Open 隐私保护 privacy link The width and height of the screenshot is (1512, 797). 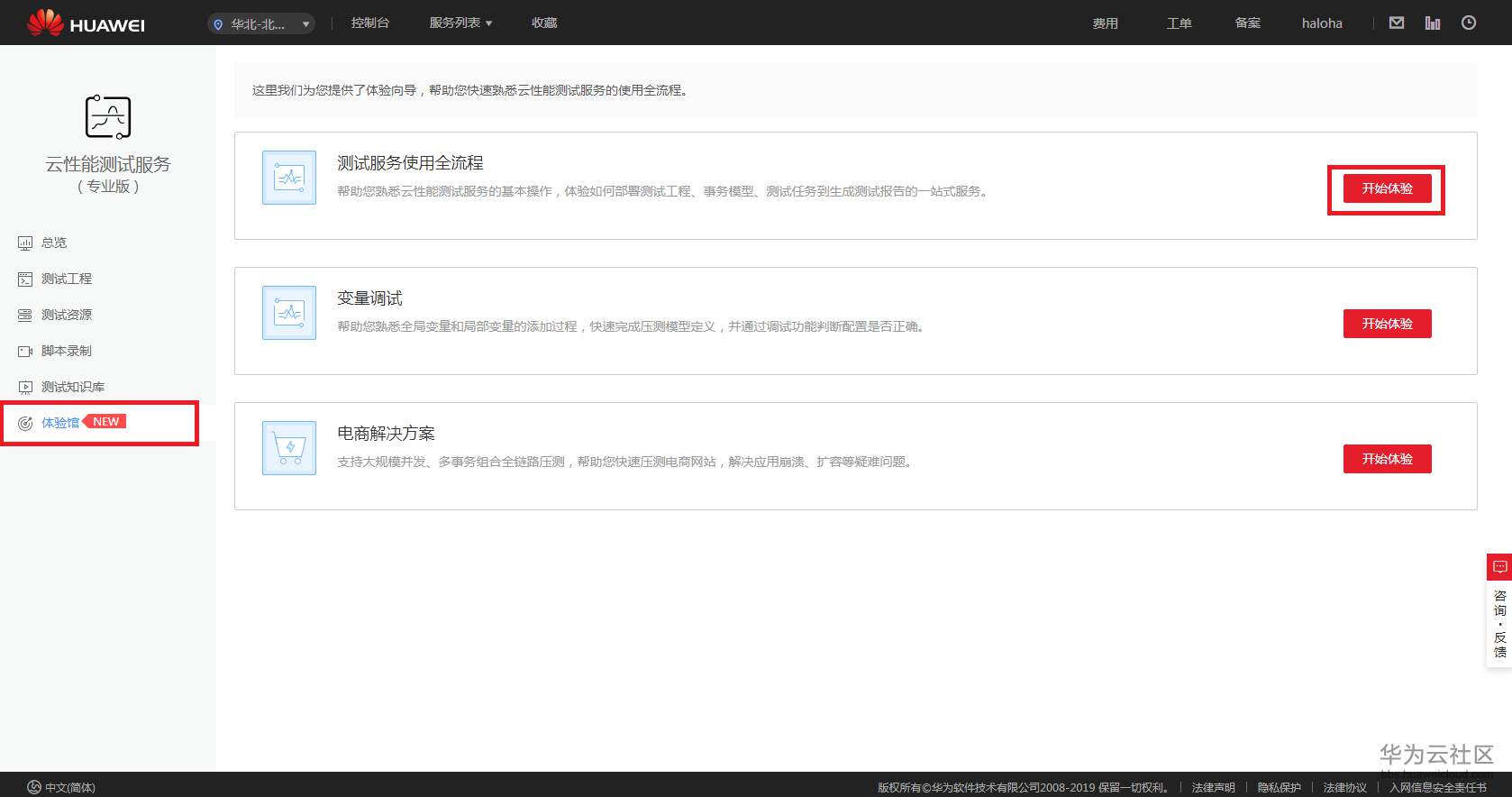pyautogui.click(x=1279, y=787)
